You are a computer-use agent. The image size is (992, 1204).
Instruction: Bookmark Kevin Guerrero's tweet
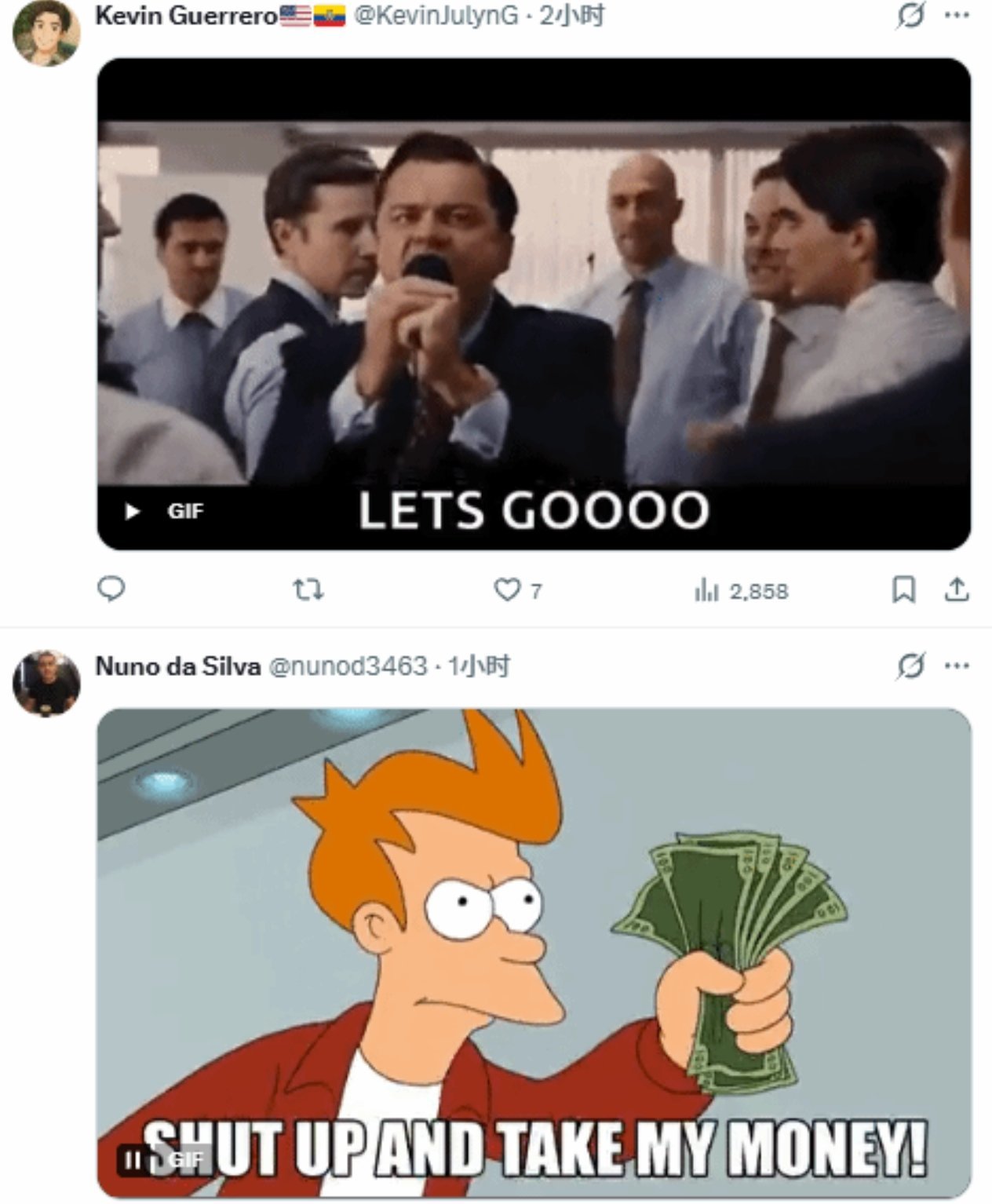[903, 589]
